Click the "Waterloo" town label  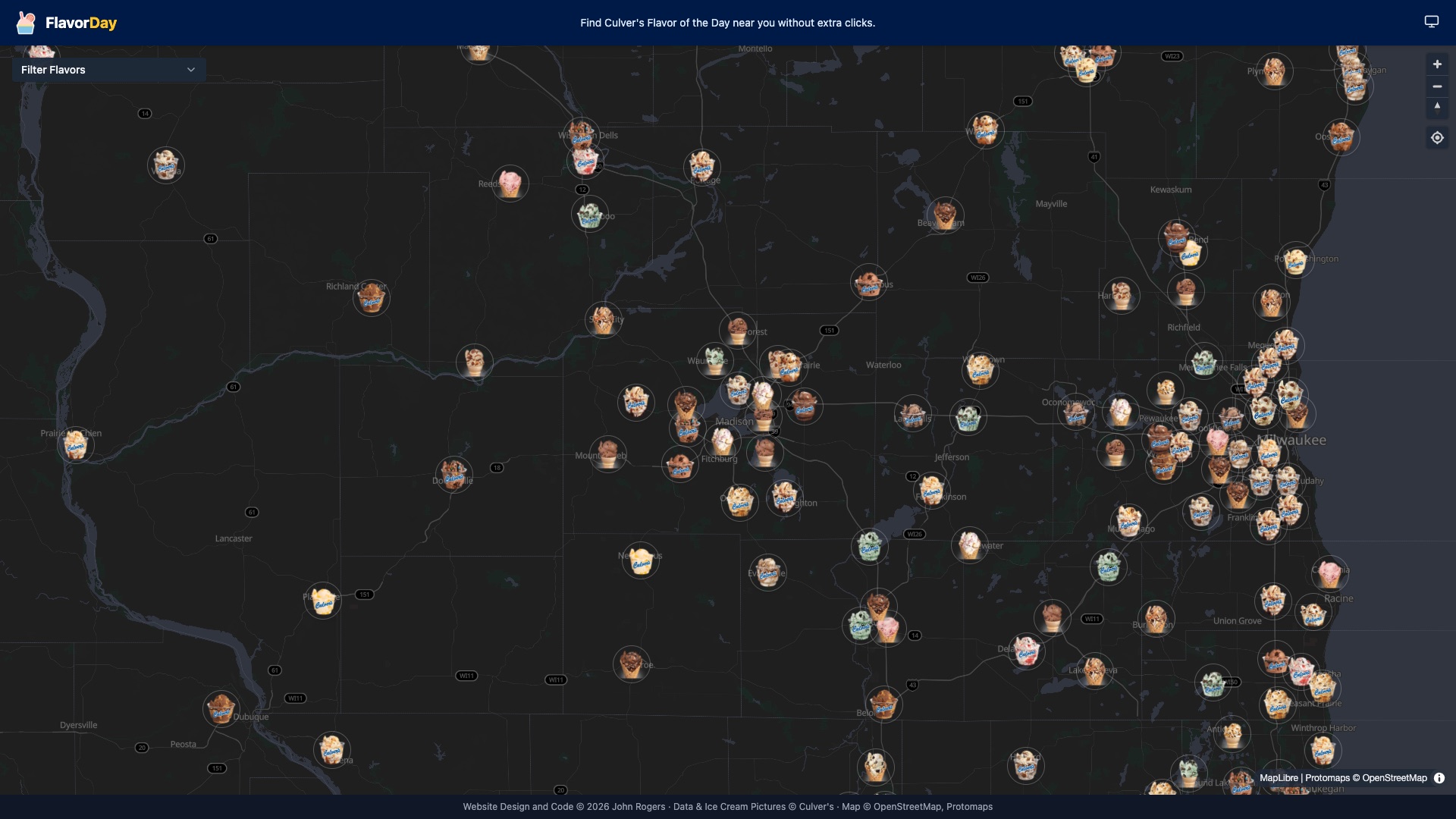[x=883, y=365]
